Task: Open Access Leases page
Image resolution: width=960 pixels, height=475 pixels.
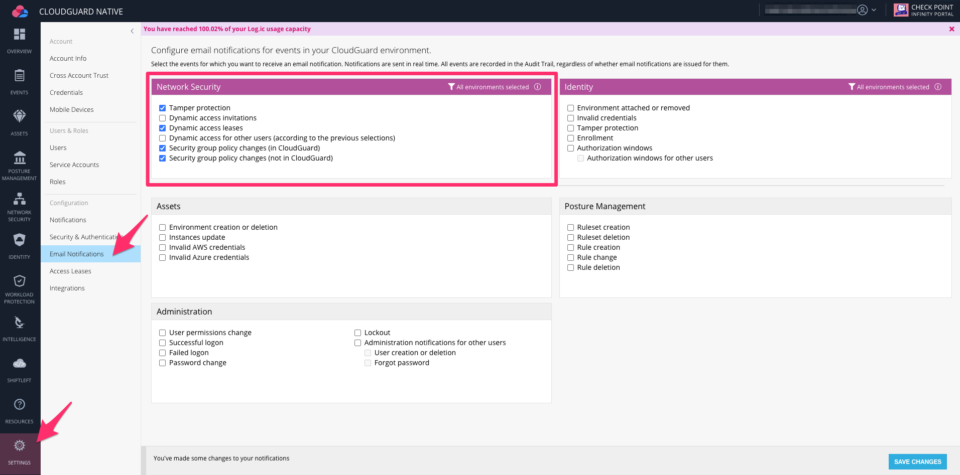Action: pyautogui.click(x=70, y=271)
